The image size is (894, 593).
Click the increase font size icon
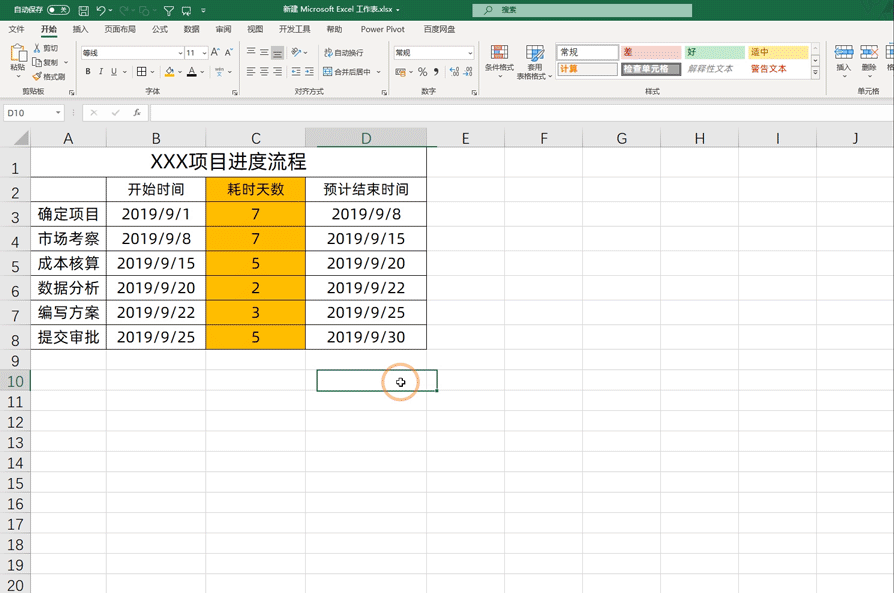coord(215,52)
